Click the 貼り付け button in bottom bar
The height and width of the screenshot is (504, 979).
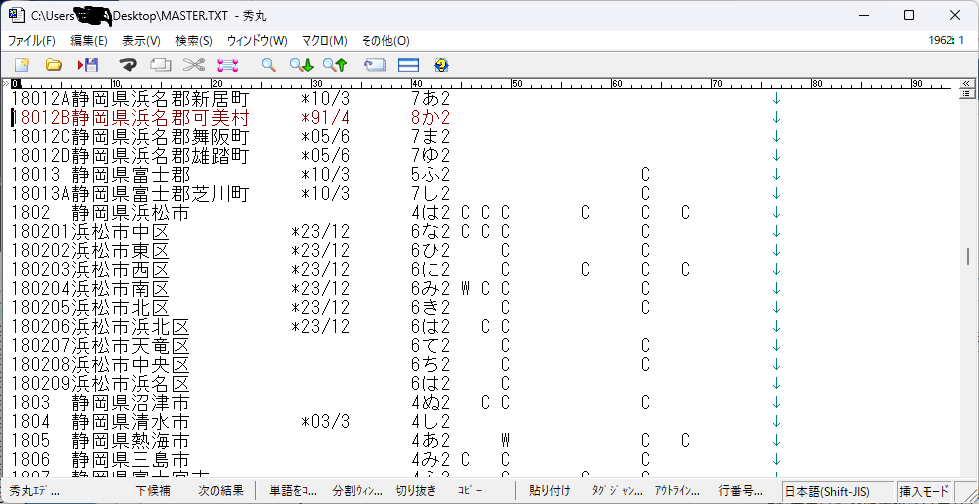549,491
